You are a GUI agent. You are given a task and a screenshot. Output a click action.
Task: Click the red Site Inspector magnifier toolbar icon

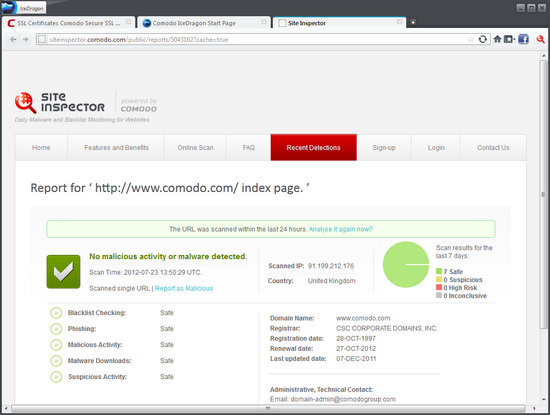point(541,39)
